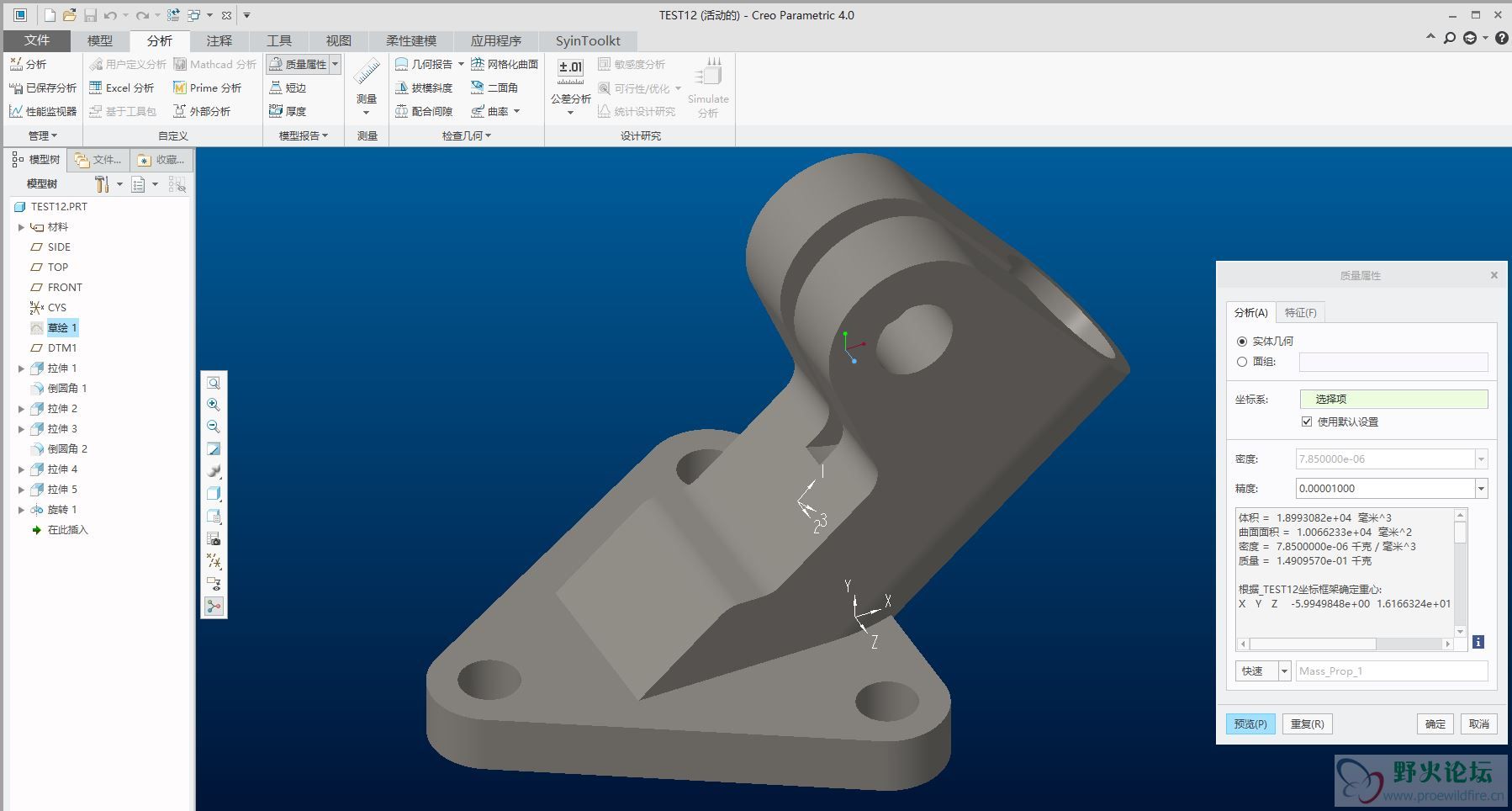Click 重复(R) repeat button
Screen dimensions: 1512x811
click(x=1307, y=724)
